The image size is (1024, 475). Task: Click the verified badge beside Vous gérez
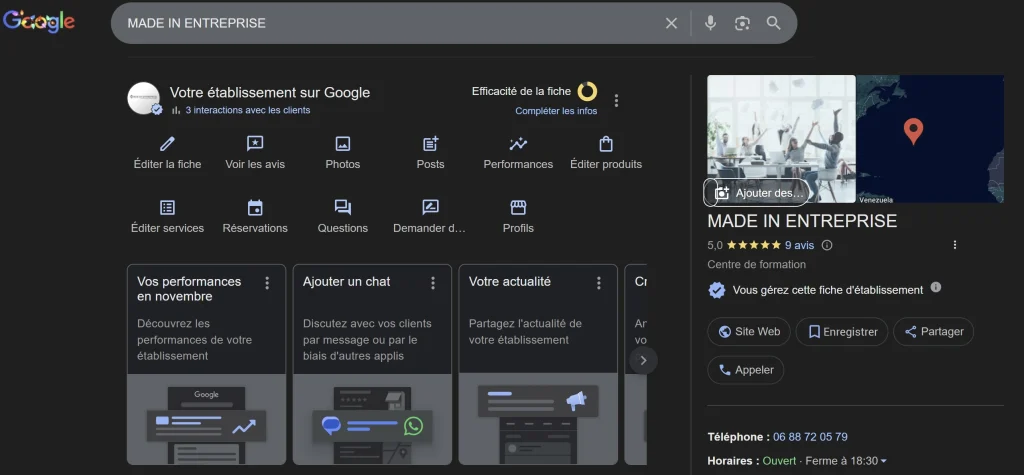[x=717, y=290]
